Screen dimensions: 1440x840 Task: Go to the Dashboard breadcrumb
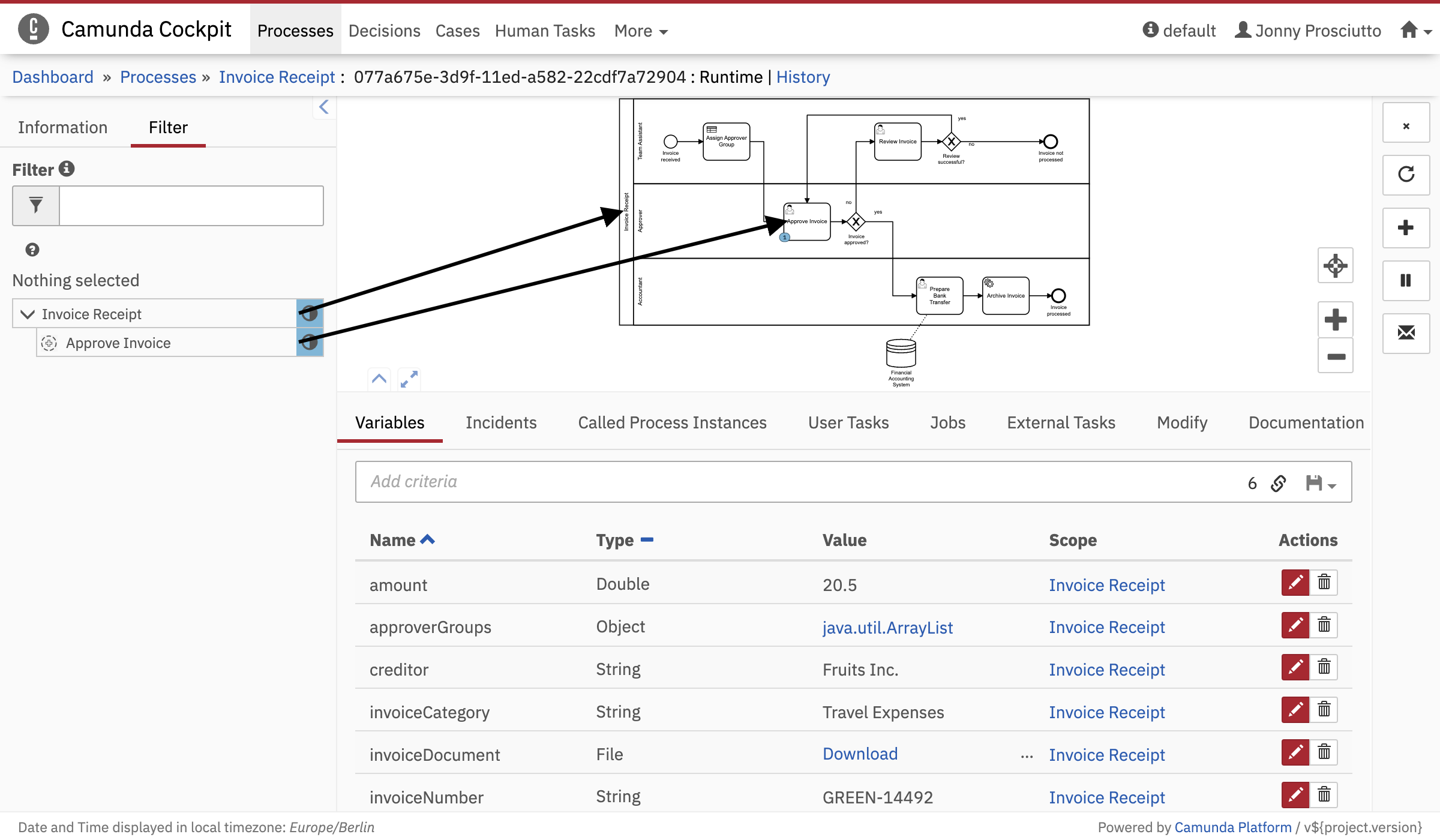tap(53, 77)
